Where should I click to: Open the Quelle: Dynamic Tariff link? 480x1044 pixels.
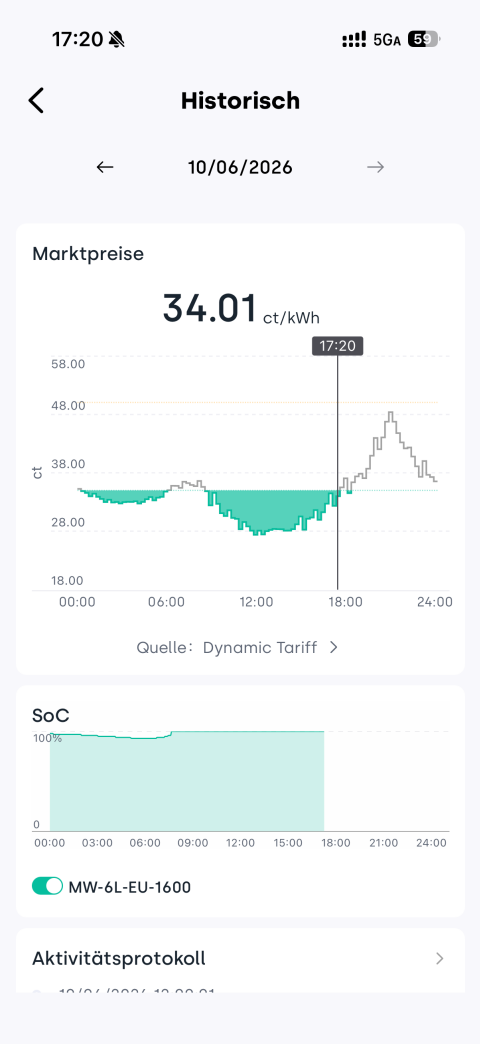pyautogui.click(x=238, y=647)
